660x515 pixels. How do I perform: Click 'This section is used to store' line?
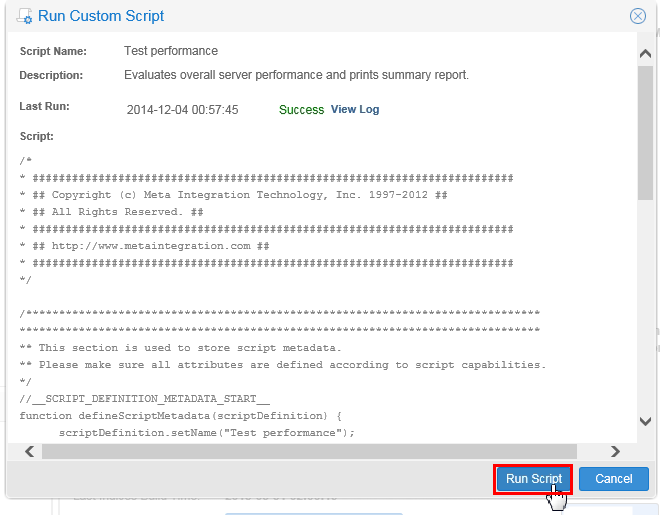[x=181, y=348]
